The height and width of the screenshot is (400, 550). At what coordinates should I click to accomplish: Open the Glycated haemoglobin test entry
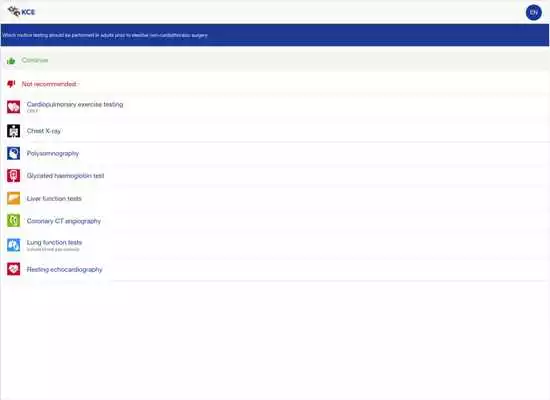(x=66, y=176)
